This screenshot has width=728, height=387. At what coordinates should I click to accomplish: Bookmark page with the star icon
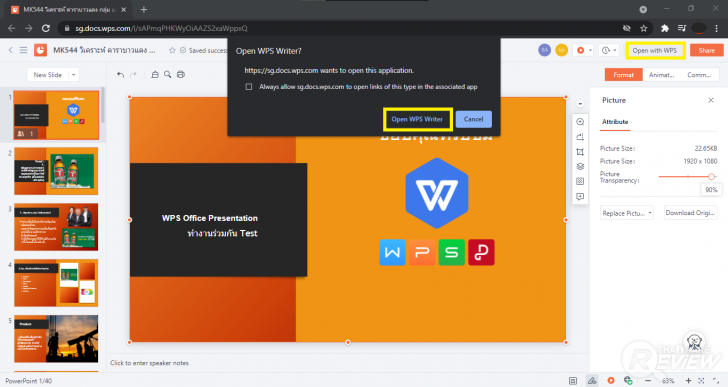[x=644, y=28]
